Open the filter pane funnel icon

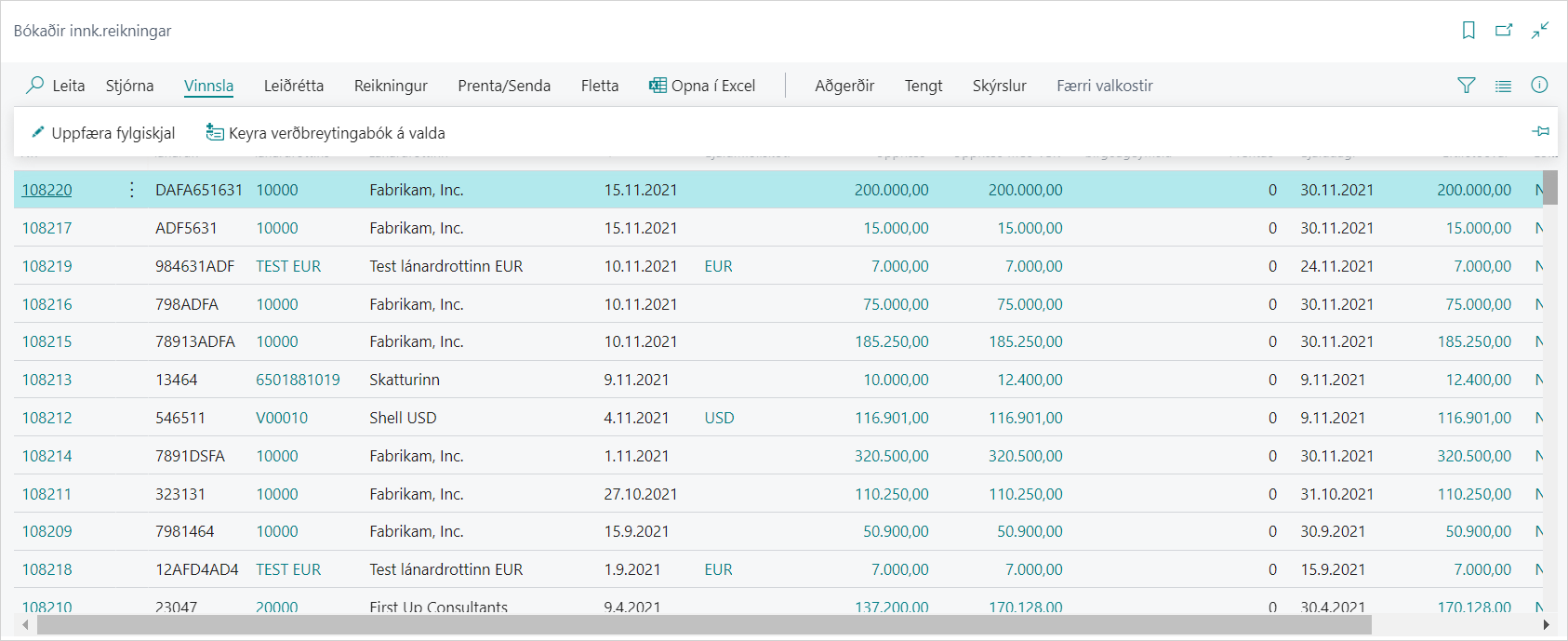click(x=1467, y=86)
